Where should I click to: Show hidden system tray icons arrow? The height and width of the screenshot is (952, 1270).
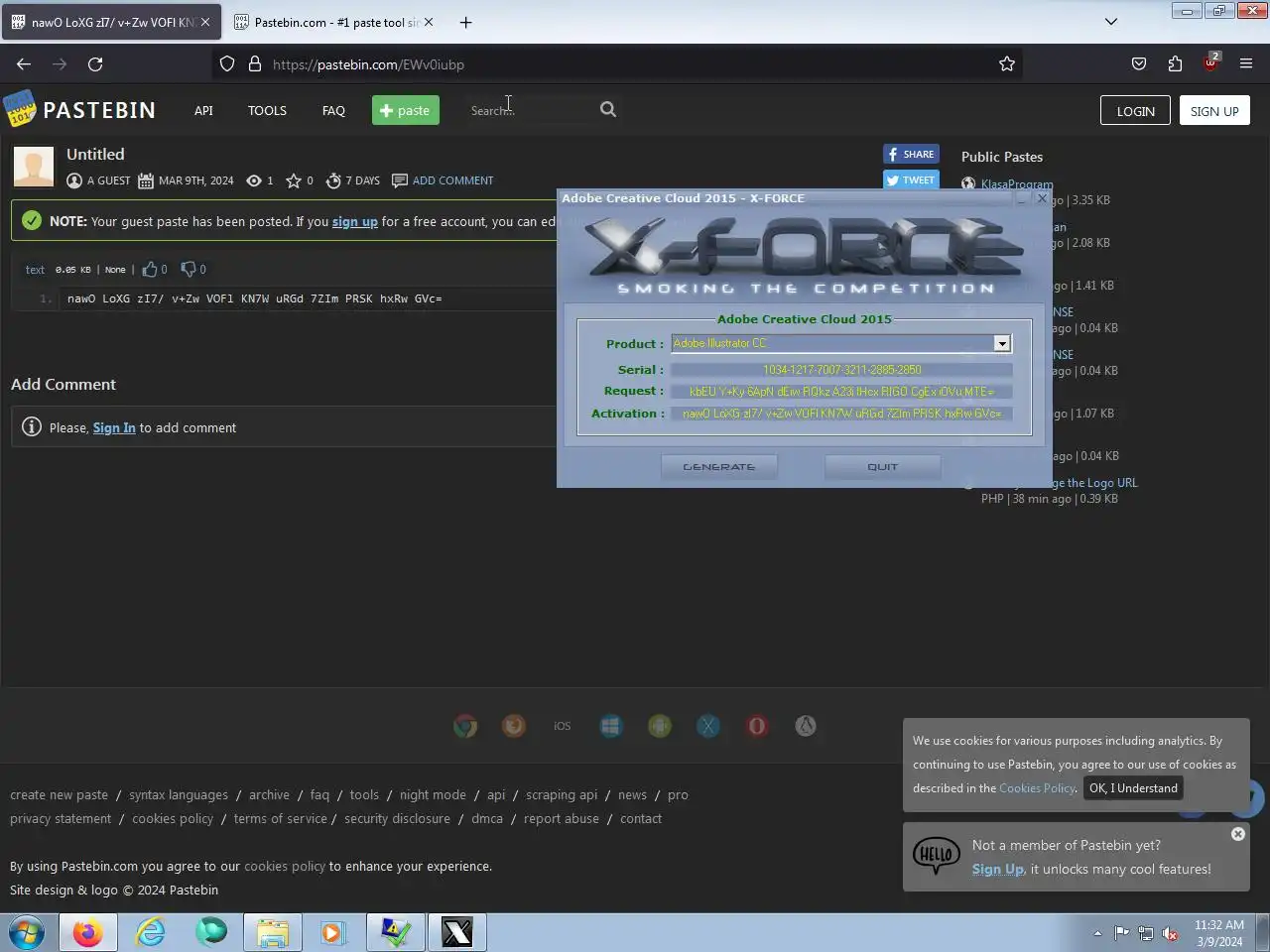click(1097, 933)
